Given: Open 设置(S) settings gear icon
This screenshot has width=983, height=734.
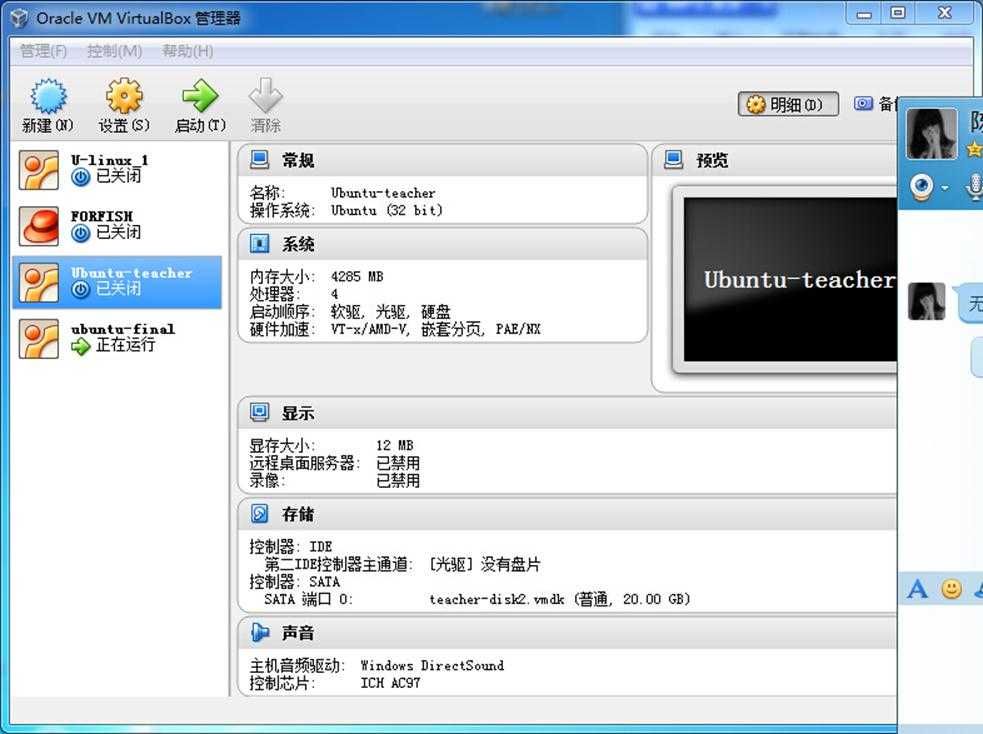Looking at the screenshot, I should (124, 97).
